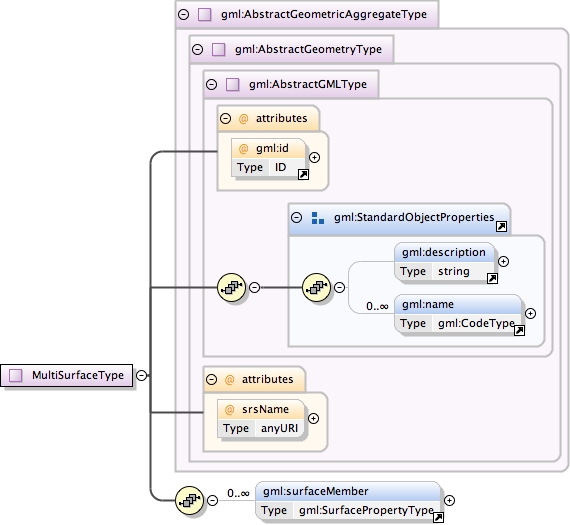Select the gml:description element box
570x525 pixels.
point(444,262)
